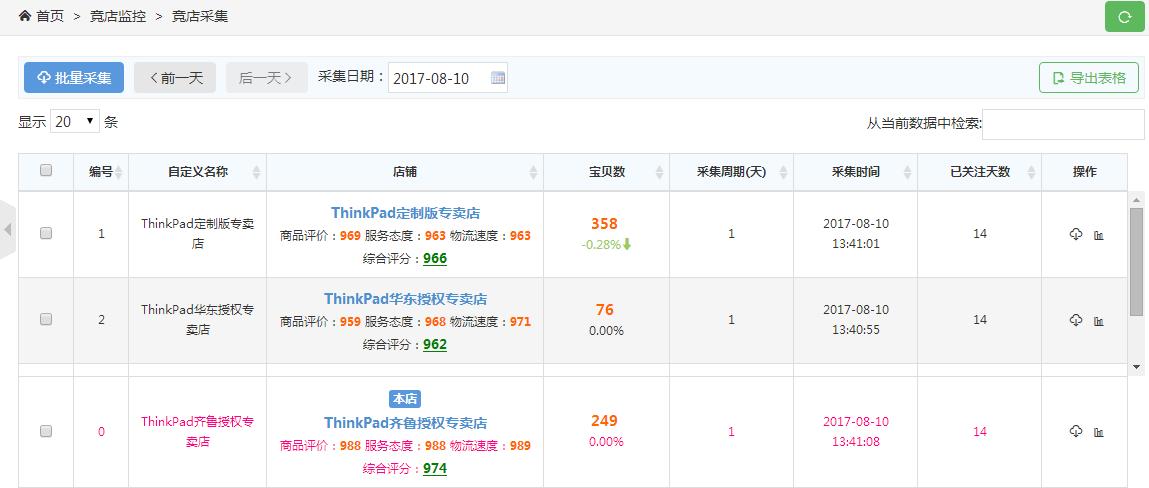Toggle the select-all header checkbox

click(x=45, y=170)
